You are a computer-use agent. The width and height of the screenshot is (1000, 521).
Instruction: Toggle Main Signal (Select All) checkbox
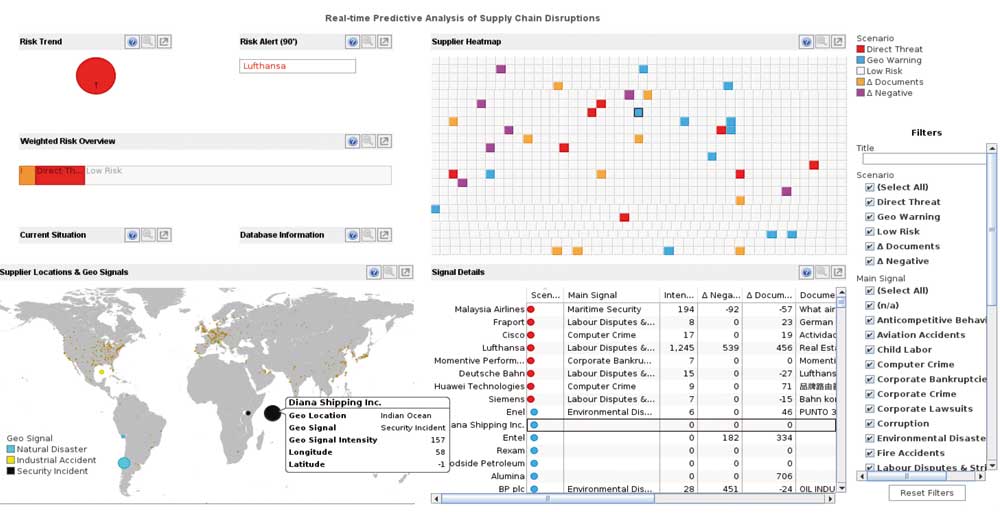869,291
